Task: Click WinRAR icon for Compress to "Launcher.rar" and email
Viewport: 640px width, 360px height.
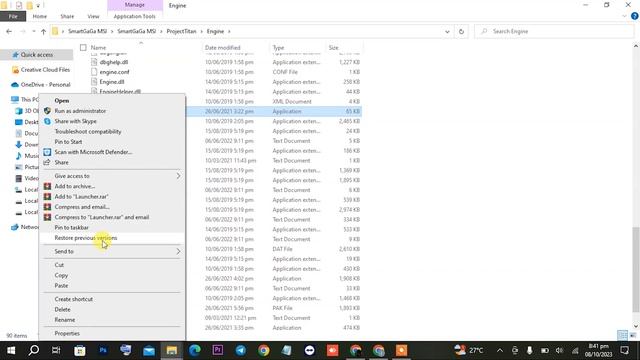Action: (47, 217)
